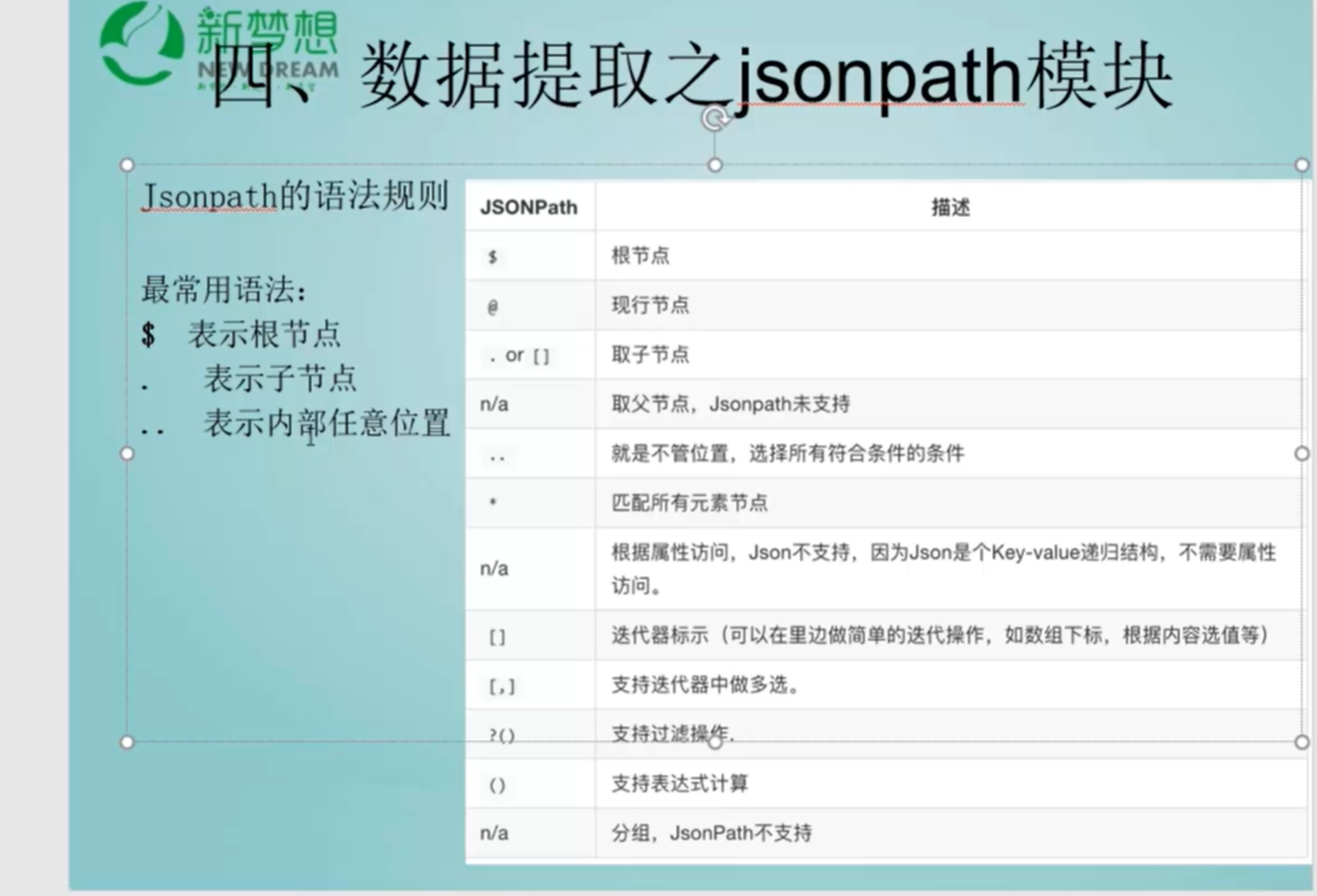Click the rotation handle above the text box
The width and height of the screenshot is (1317, 896).
(714, 119)
